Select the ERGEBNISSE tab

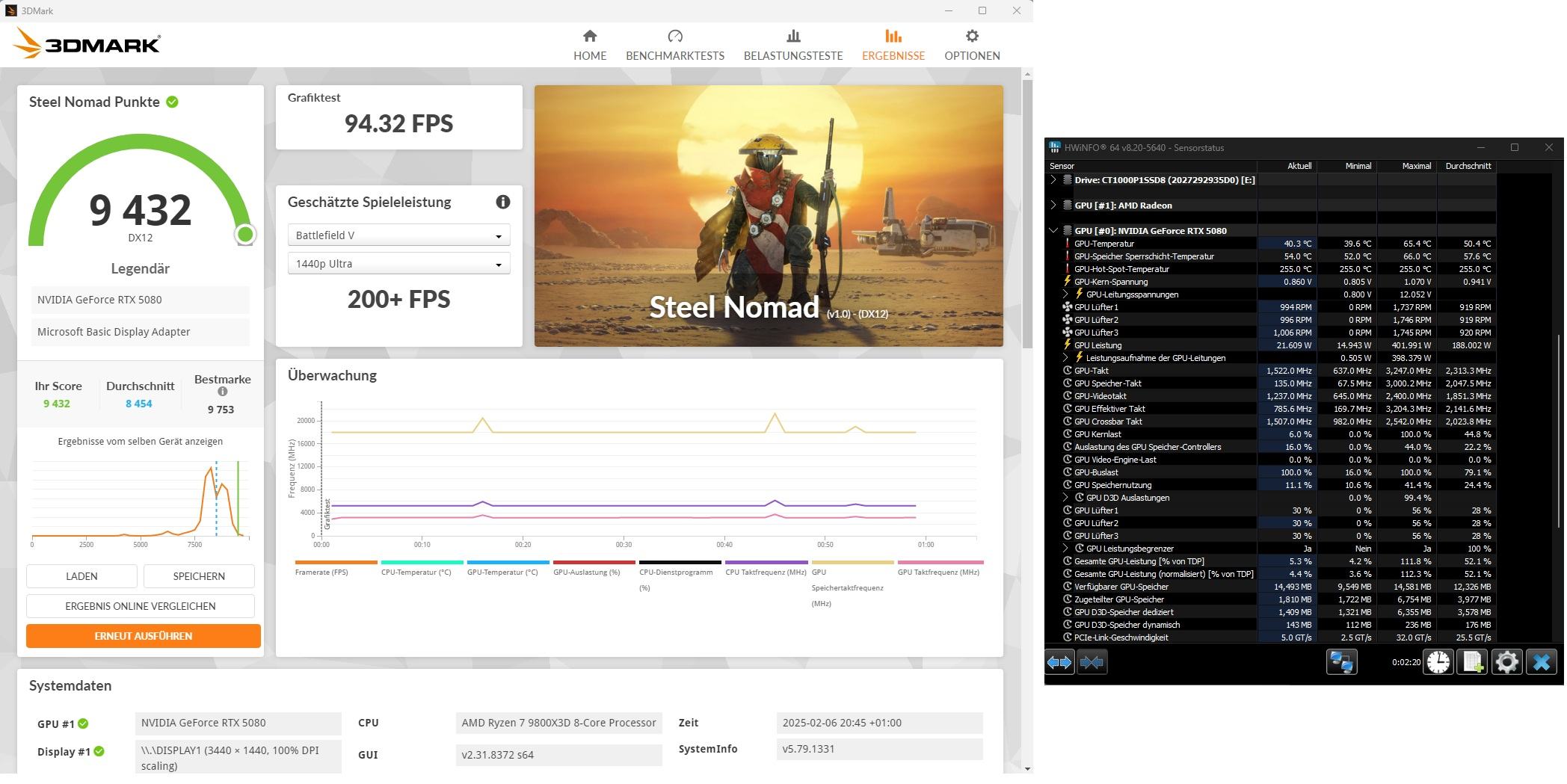tap(893, 45)
